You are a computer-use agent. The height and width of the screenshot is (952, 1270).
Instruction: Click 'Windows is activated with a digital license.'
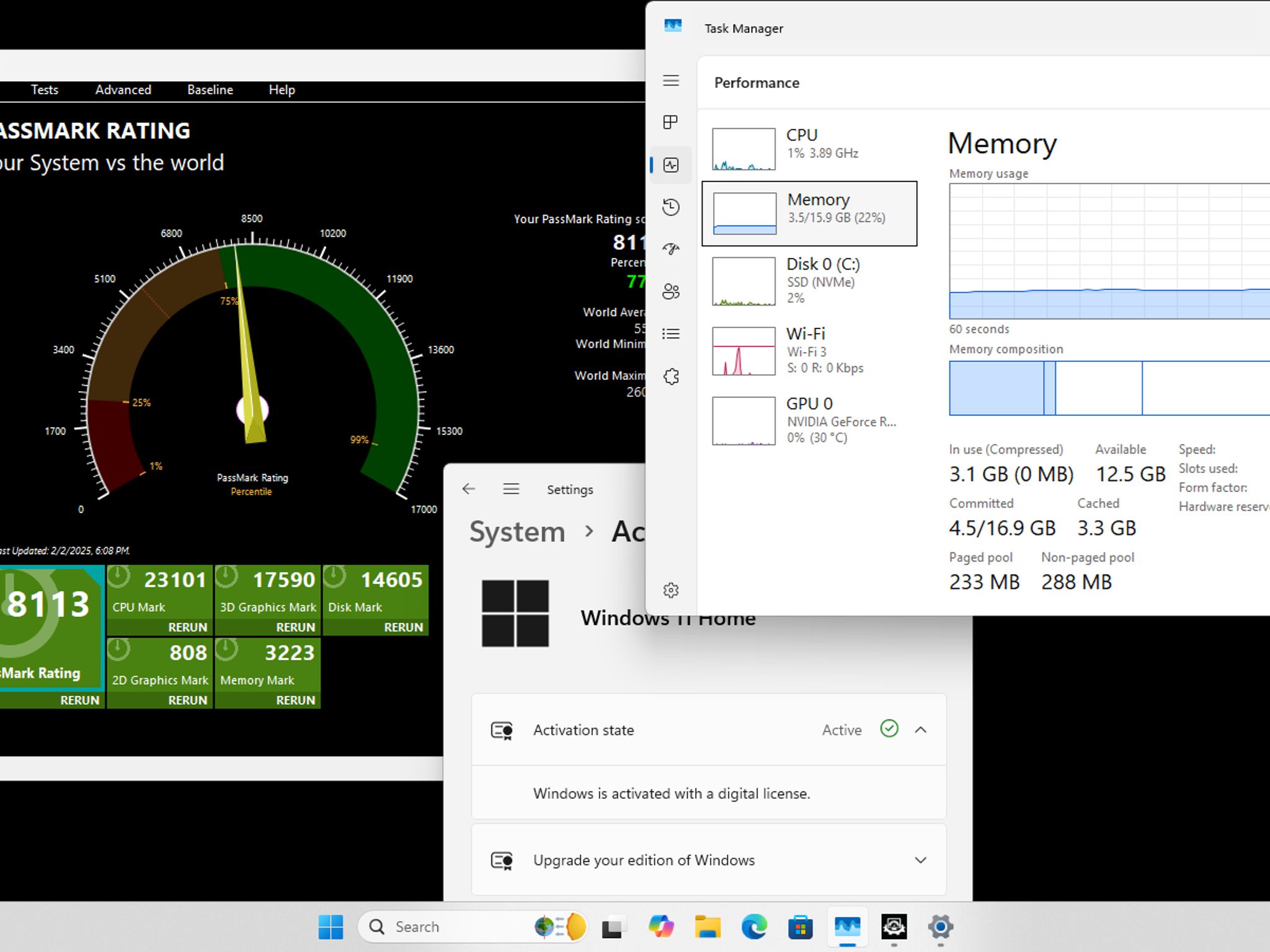coord(672,793)
